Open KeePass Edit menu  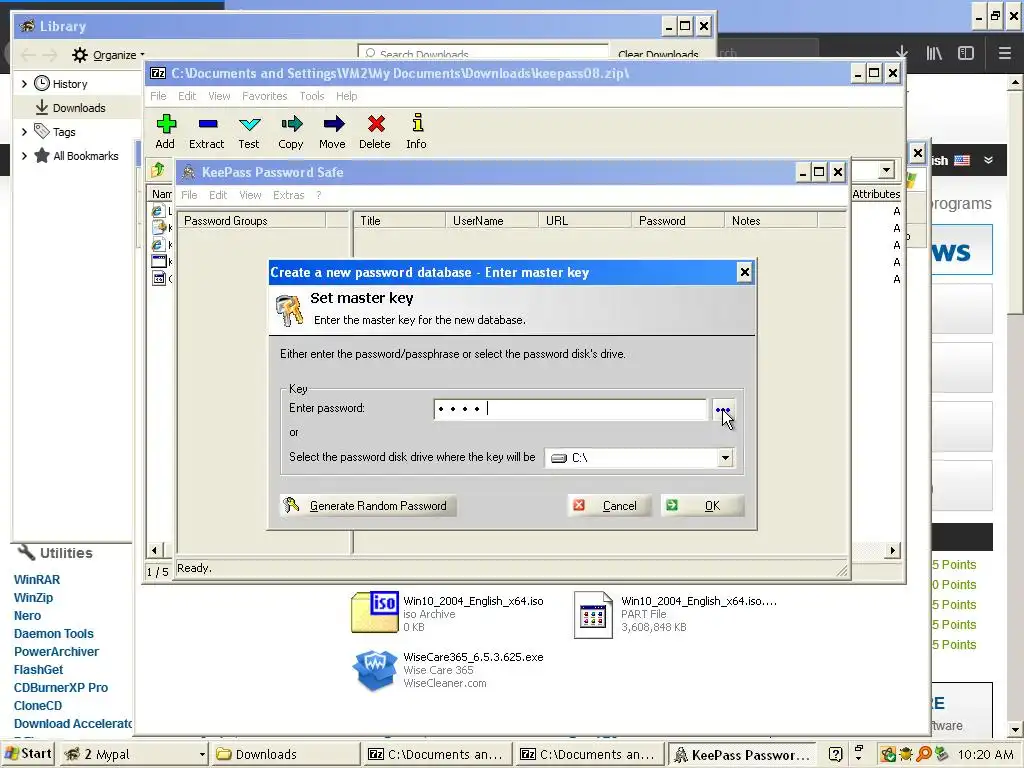click(218, 195)
